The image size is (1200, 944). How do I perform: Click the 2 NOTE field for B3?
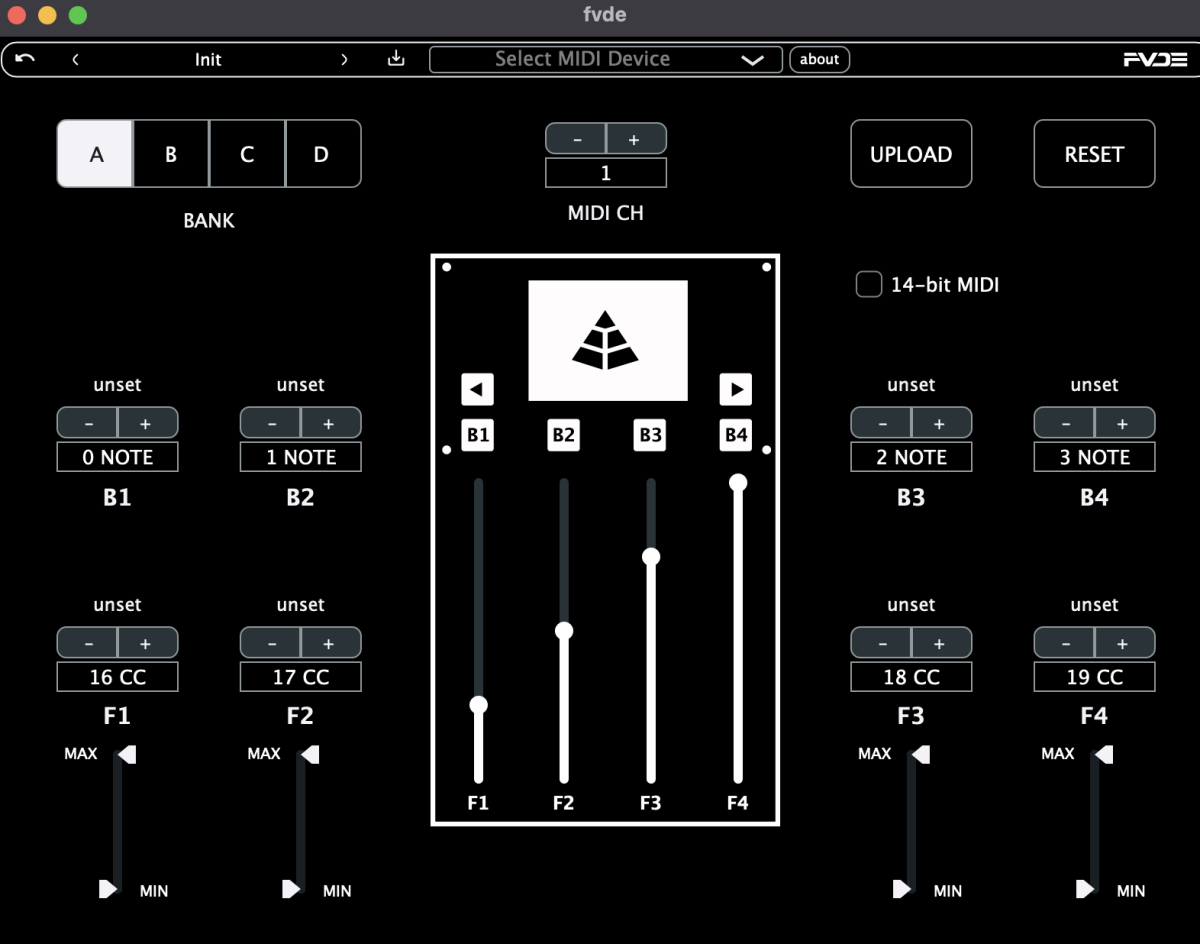click(x=911, y=457)
